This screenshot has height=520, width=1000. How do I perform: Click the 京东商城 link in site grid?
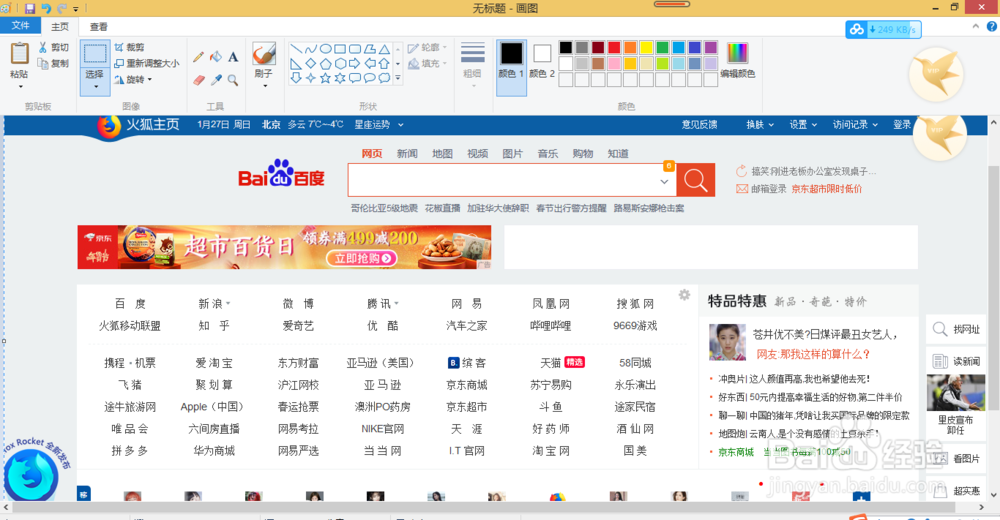pyautogui.click(x=466, y=385)
